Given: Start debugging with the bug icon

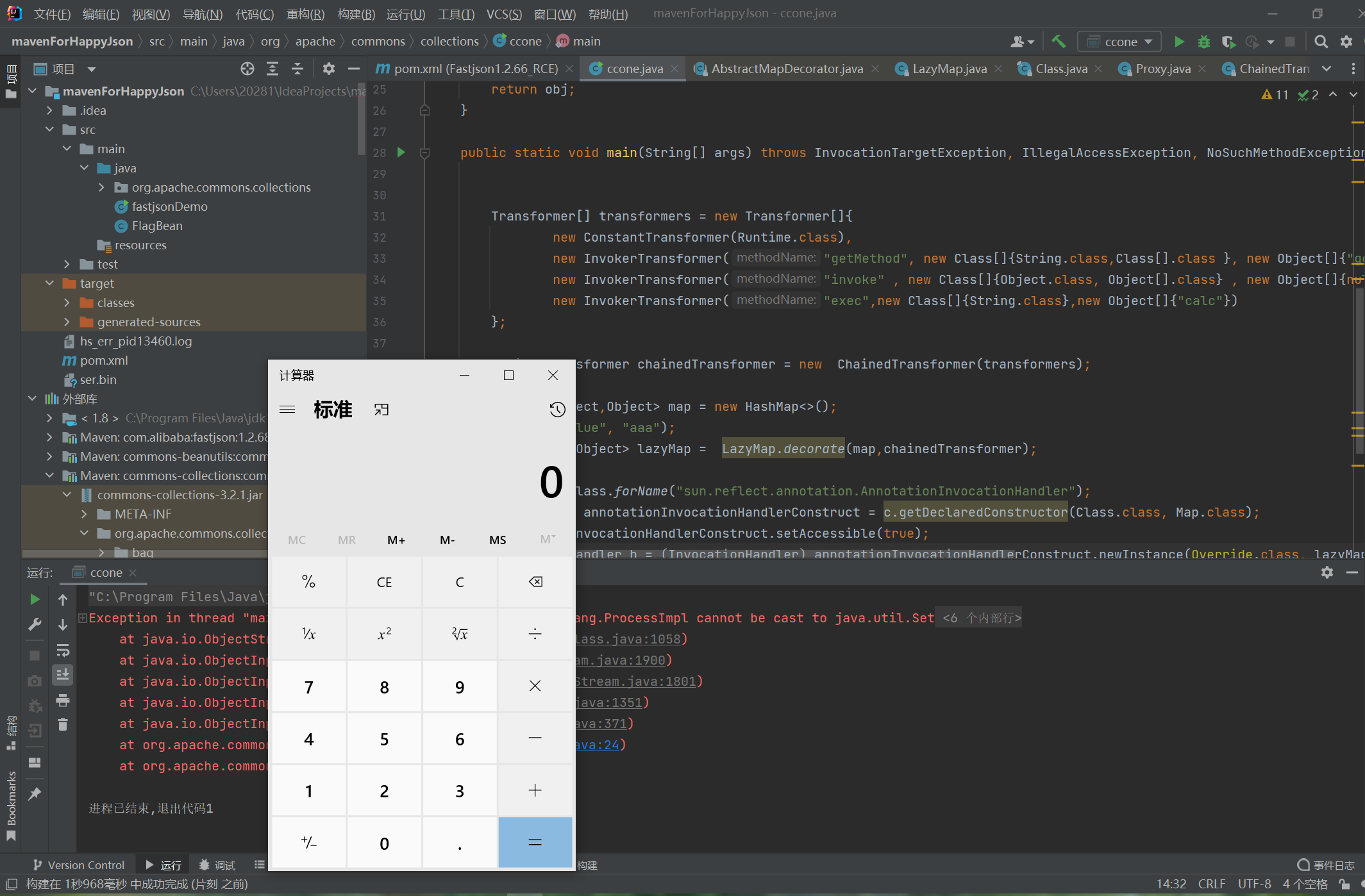Looking at the screenshot, I should [x=1203, y=42].
